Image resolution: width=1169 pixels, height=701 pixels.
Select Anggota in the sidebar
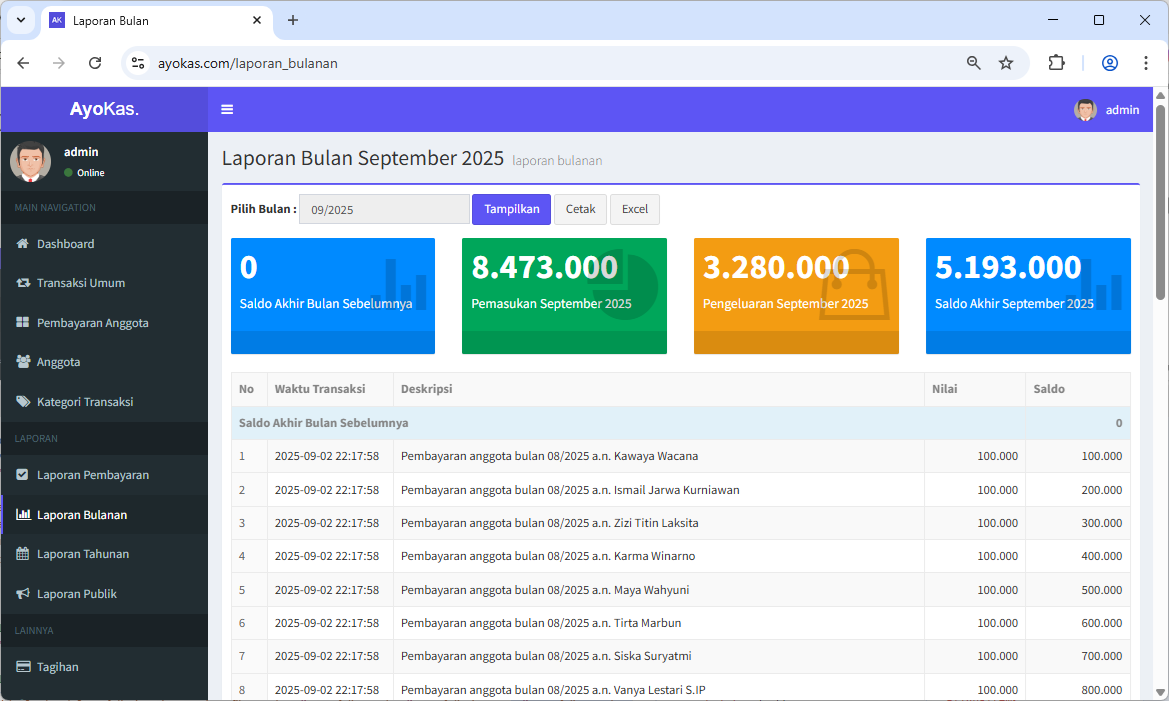[58, 362]
